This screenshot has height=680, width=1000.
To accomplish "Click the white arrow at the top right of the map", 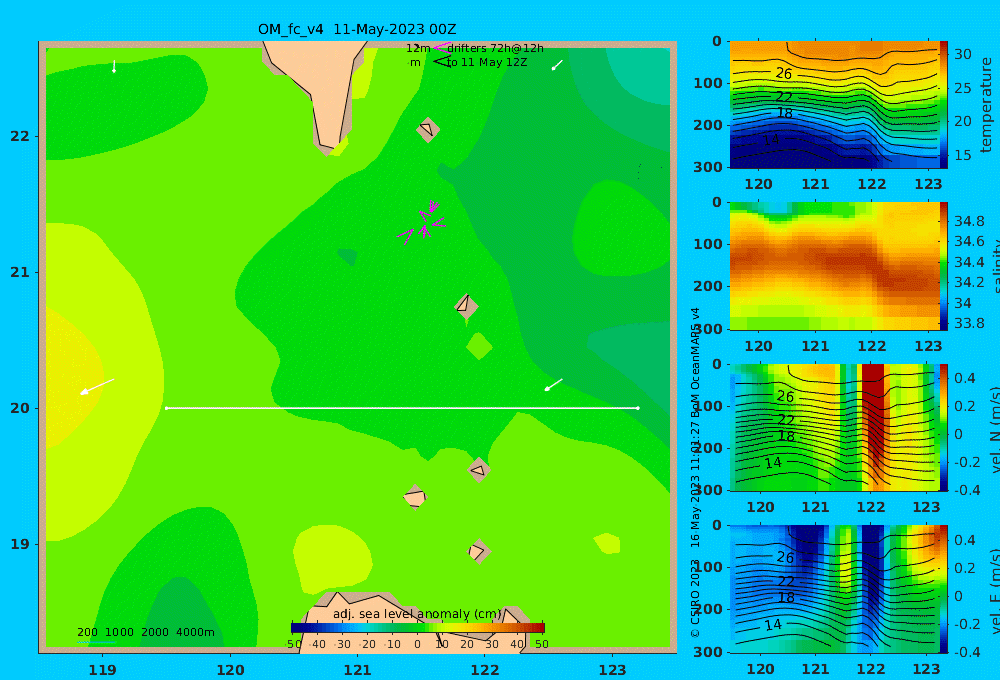I will (x=557, y=65).
